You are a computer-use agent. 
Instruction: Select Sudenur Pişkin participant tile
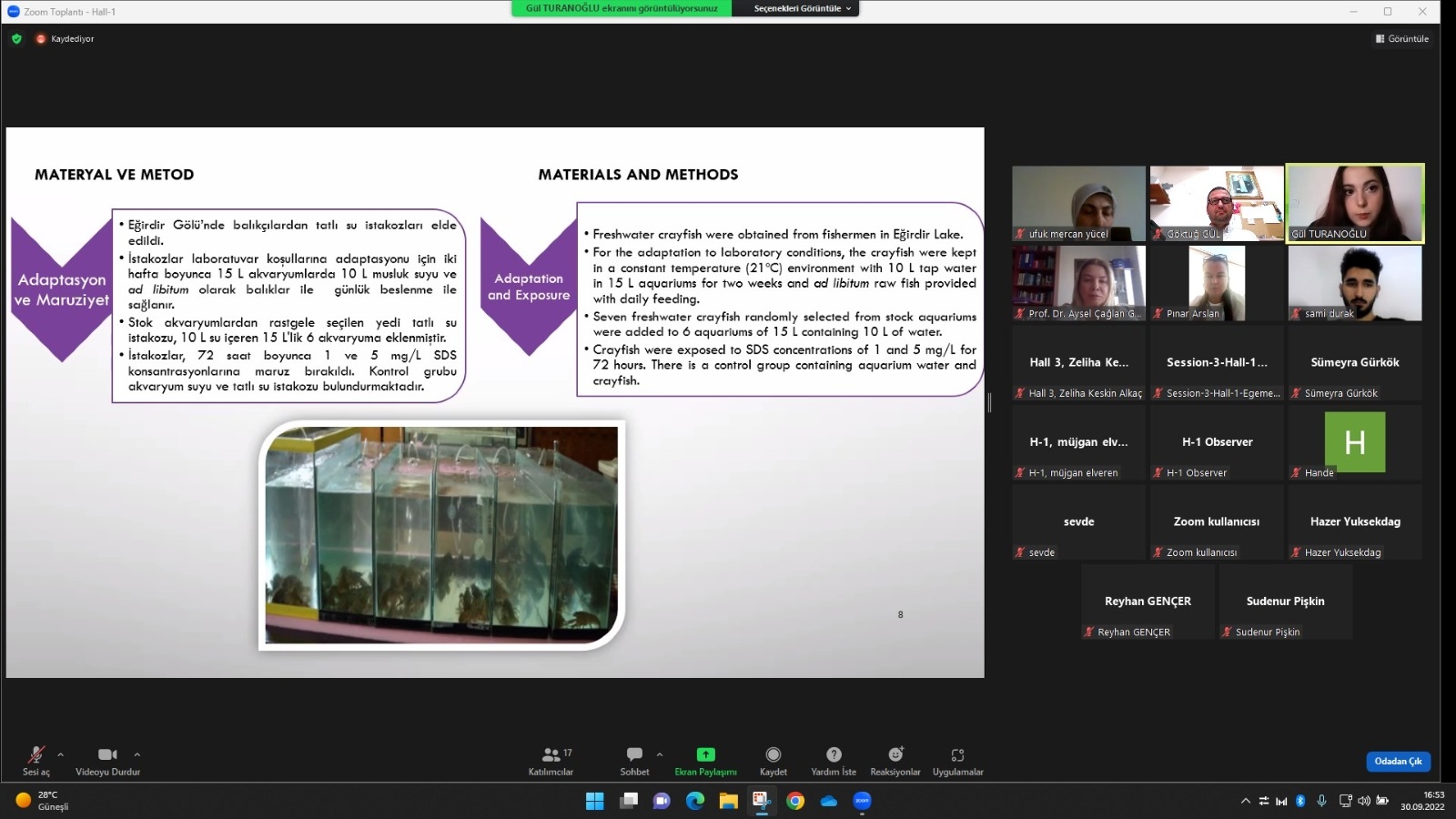tap(1286, 602)
